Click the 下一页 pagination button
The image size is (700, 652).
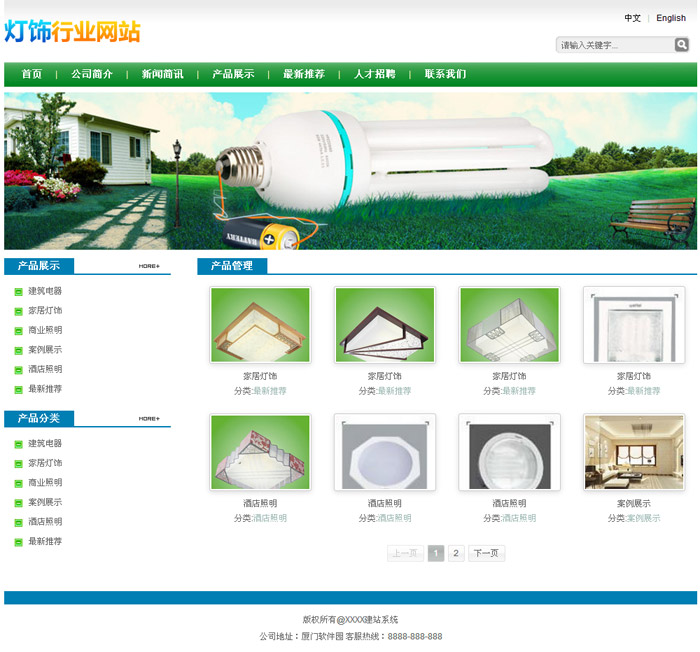486,553
